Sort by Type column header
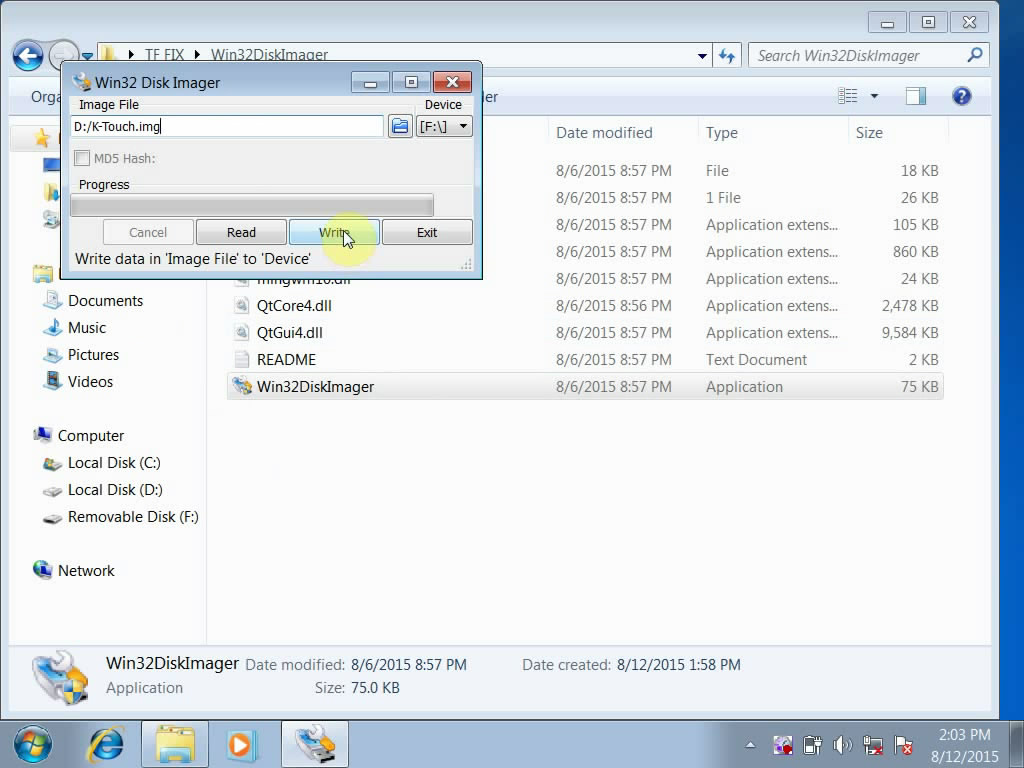Screen dimensions: 1024x768 722,133
